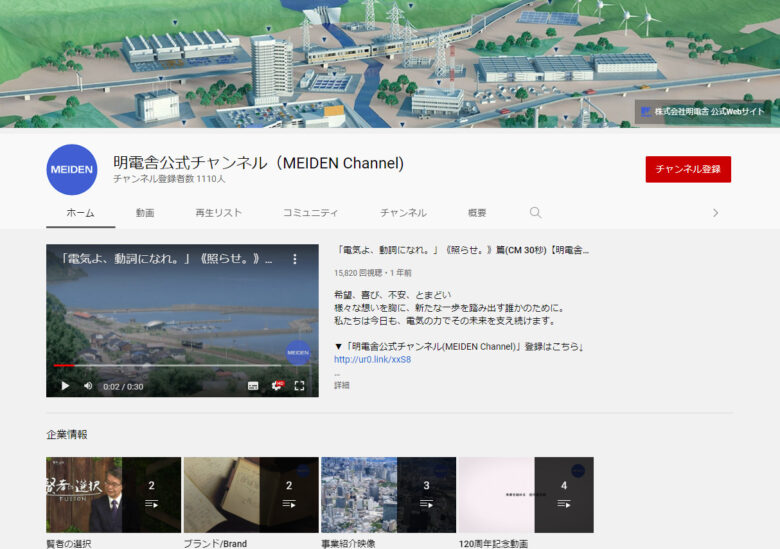Image resolution: width=780 pixels, height=549 pixels.
Task: Click playlist icon on 賢者の選択 overlay
Action: 152,504
